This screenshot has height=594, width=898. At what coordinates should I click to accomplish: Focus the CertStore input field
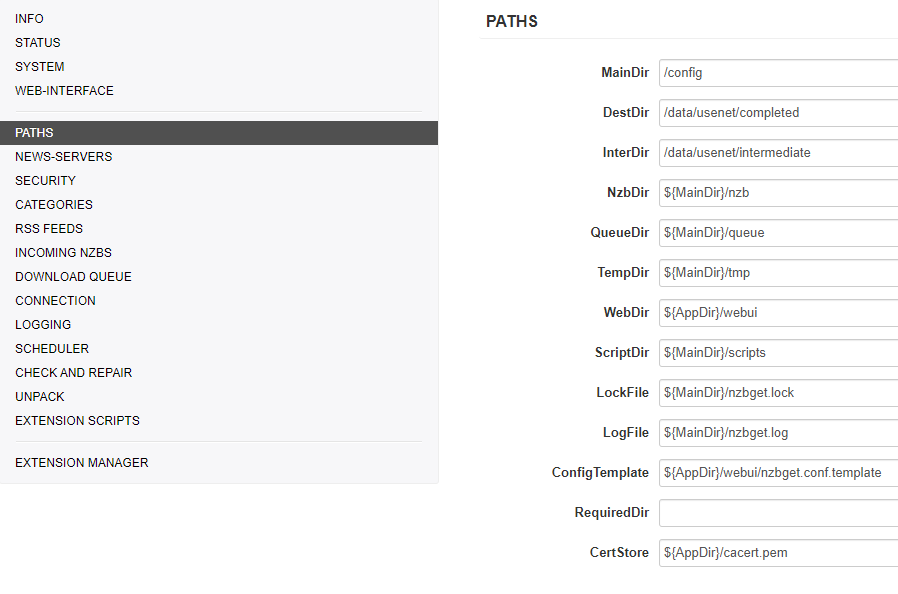coord(778,553)
